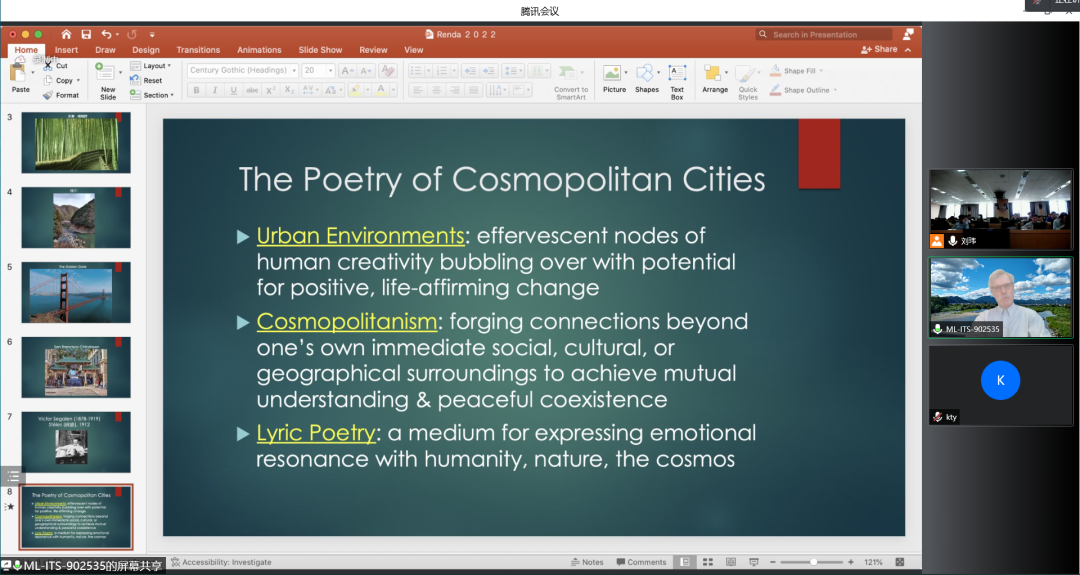The width and height of the screenshot is (1080, 575).
Task: Toggle superscript formatting
Action: point(271,90)
